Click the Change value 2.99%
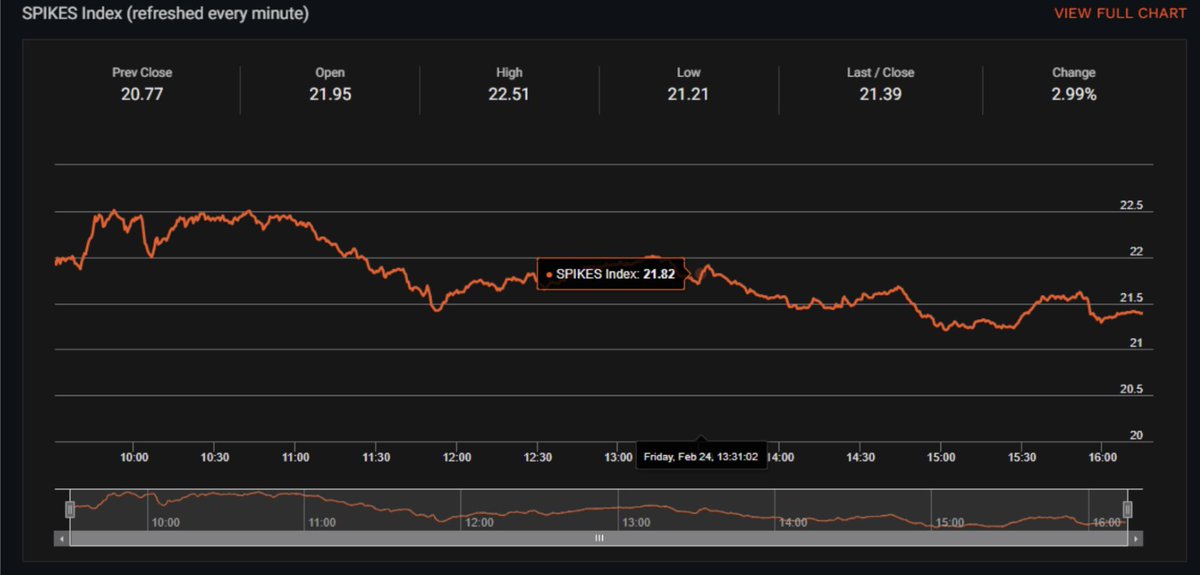Viewport: 1200px width, 575px height. (x=1074, y=94)
